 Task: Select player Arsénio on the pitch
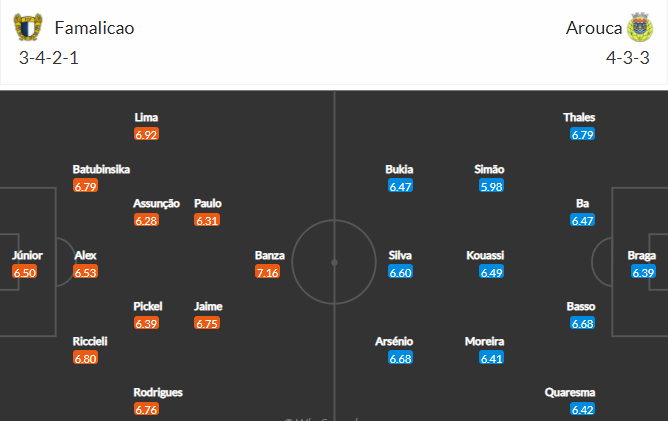coord(394,341)
